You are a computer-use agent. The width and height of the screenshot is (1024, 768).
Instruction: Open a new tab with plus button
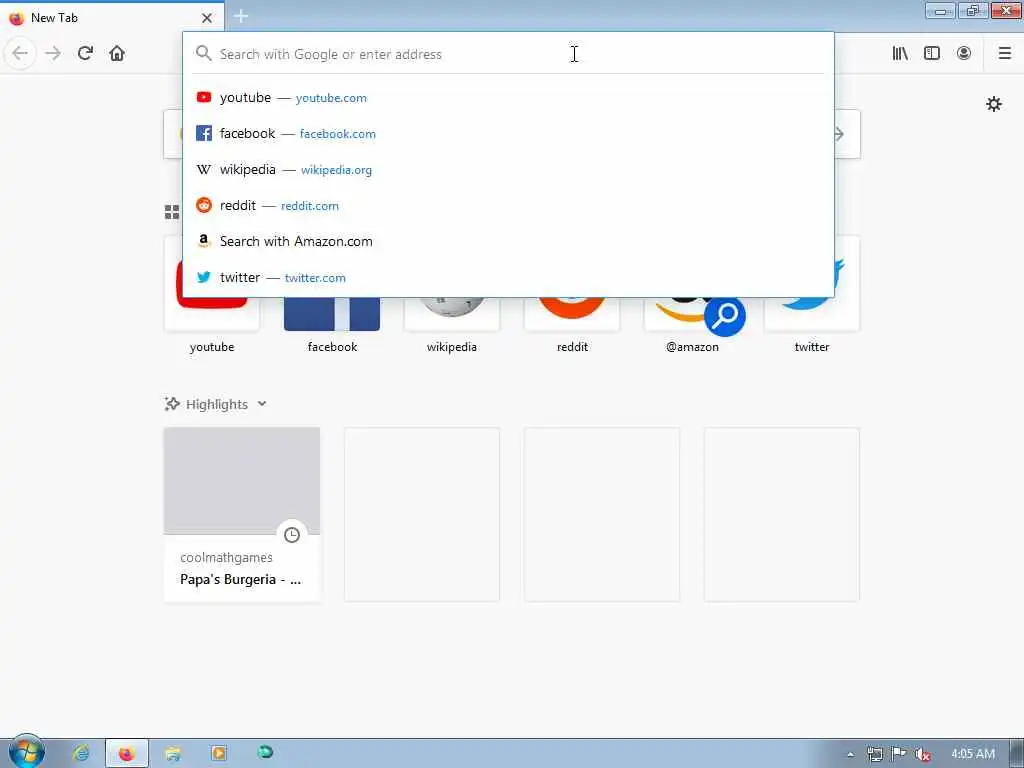[240, 16]
